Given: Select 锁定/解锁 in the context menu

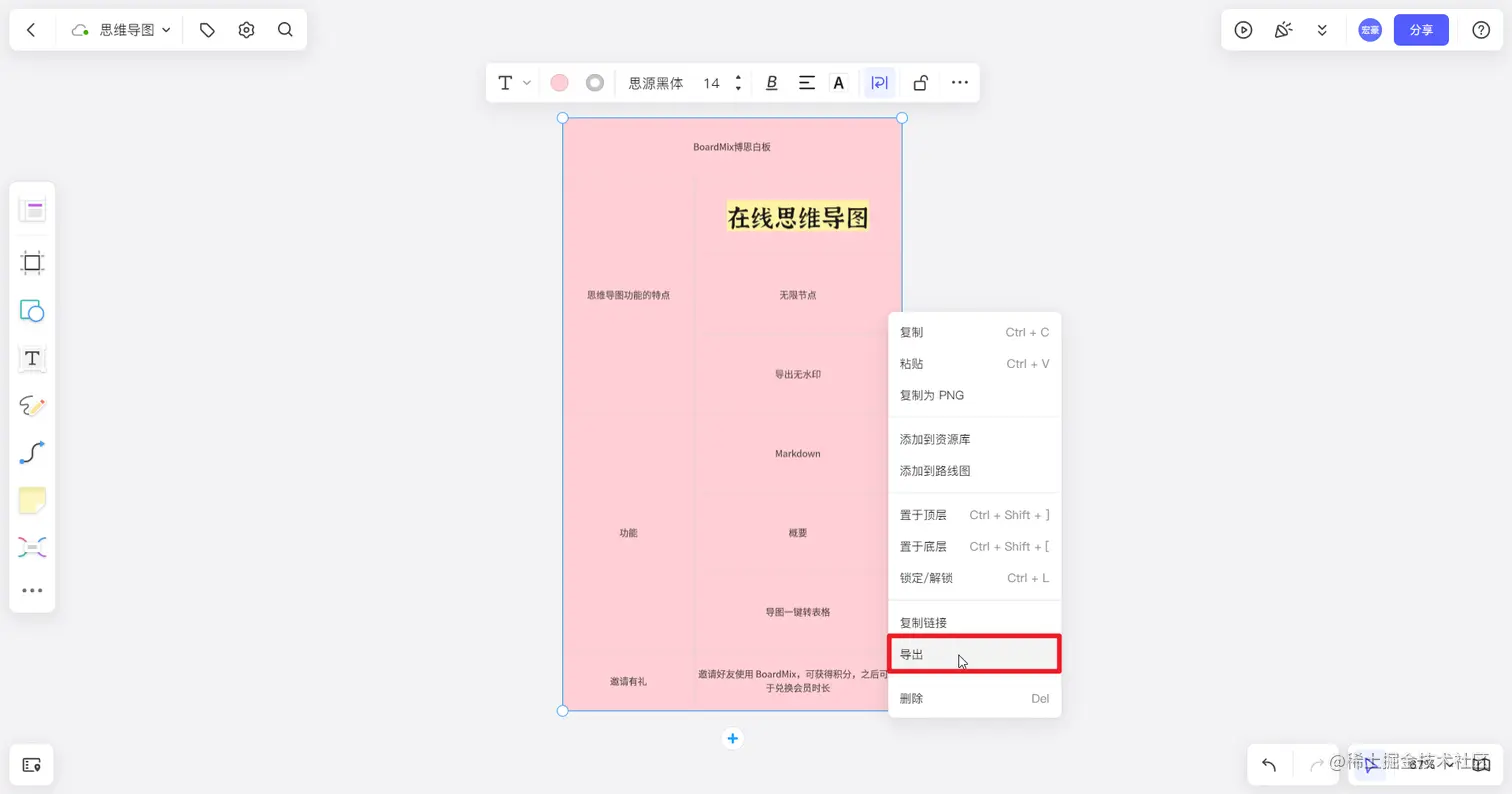Looking at the screenshot, I should pyautogui.click(x=975, y=578).
